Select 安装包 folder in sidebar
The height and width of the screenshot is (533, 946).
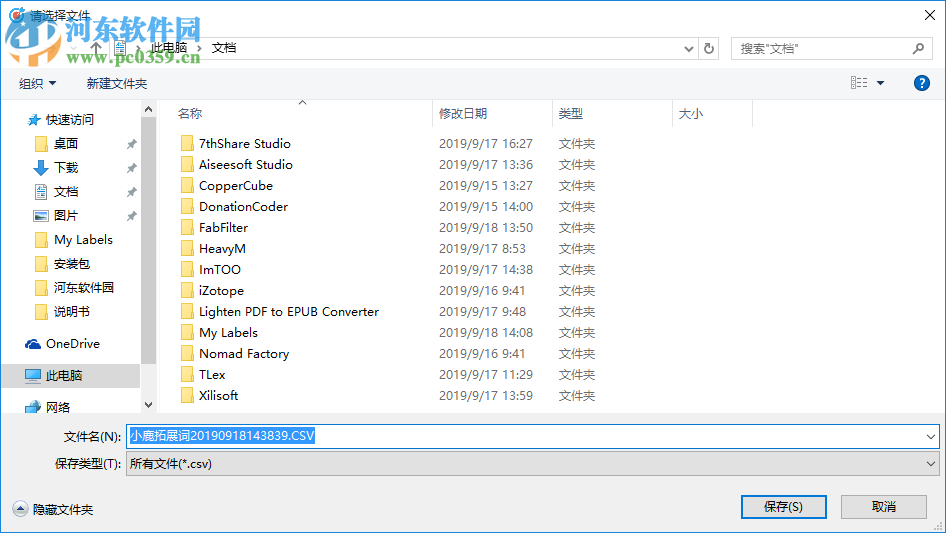(x=71, y=264)
